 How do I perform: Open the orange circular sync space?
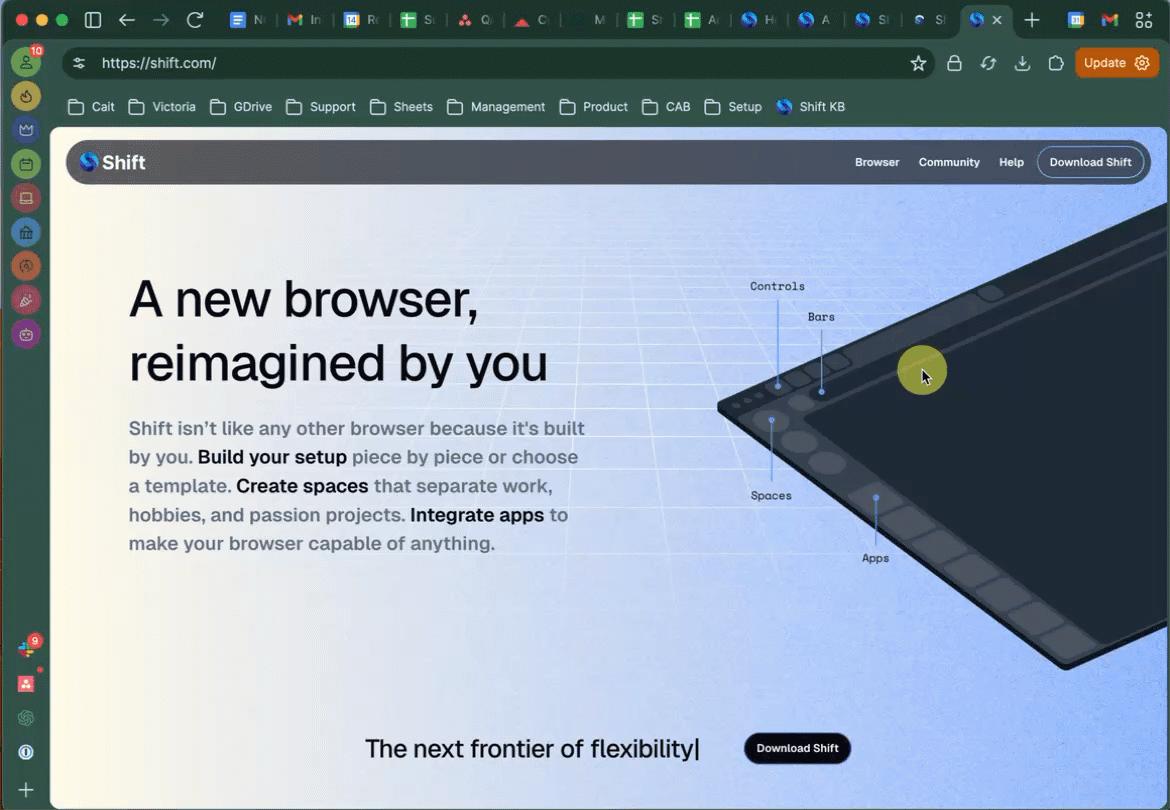pos(26,266)
